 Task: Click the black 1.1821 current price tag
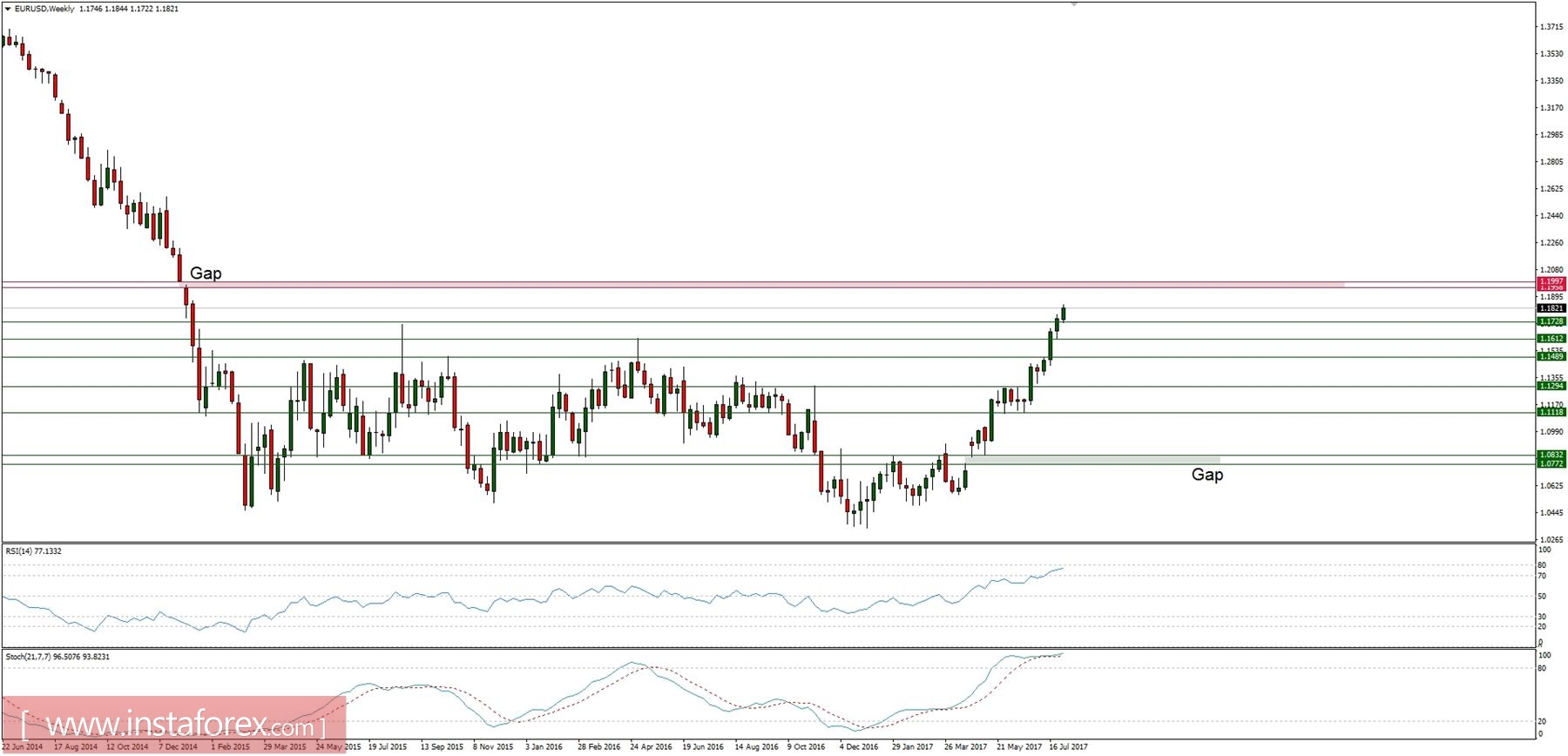1551,308
